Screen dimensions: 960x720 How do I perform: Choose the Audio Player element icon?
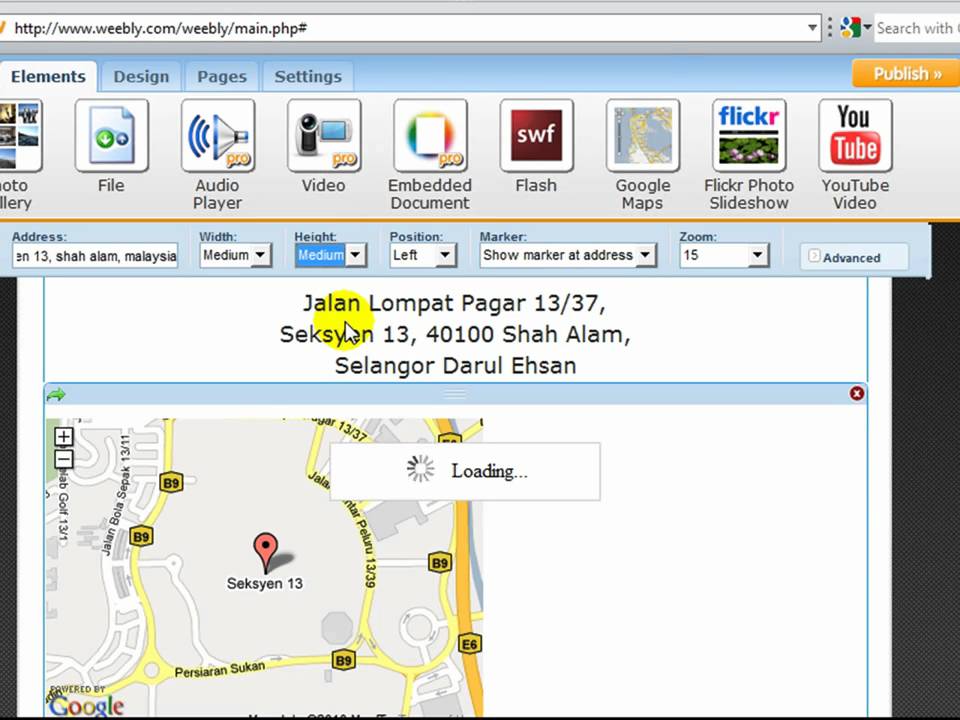(x=218, y=135)
